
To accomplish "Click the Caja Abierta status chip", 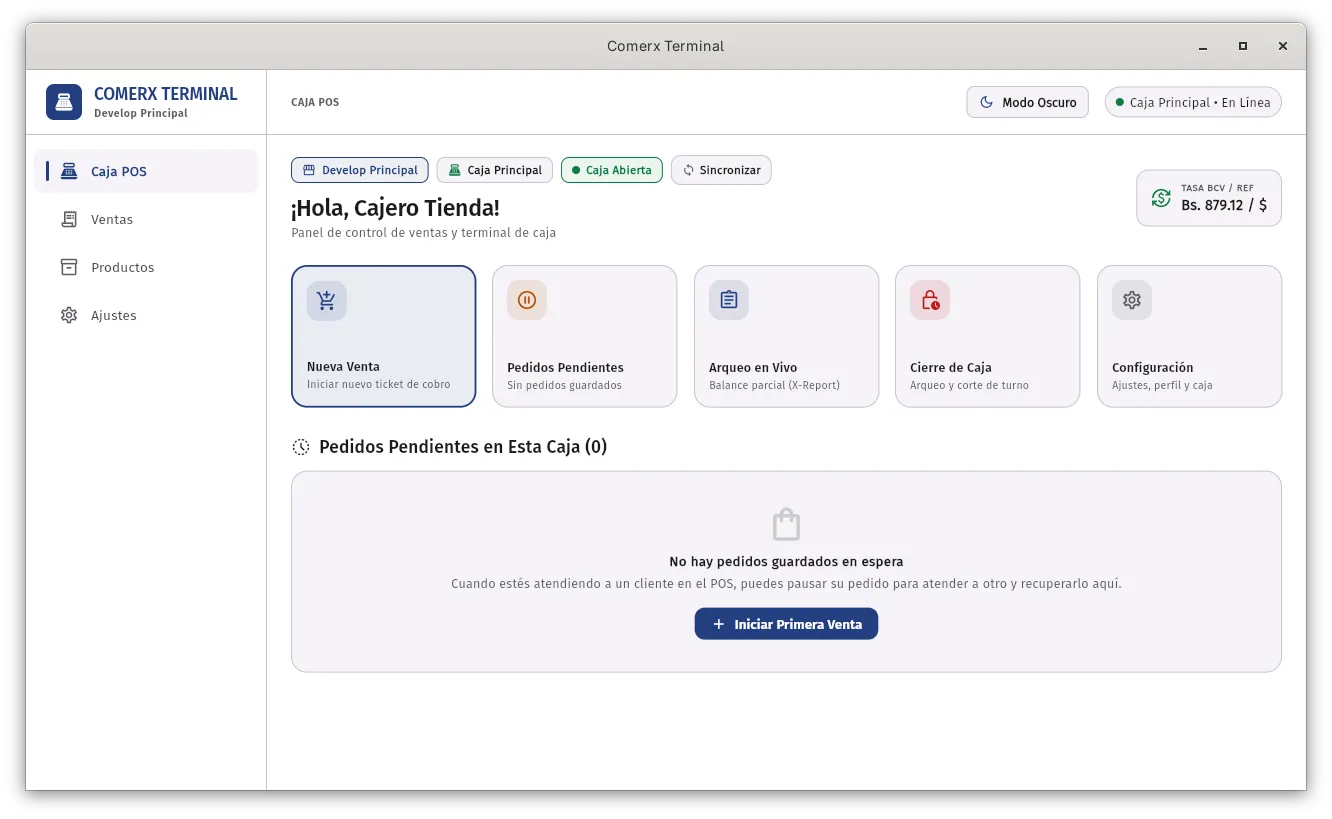I will 612,170.
